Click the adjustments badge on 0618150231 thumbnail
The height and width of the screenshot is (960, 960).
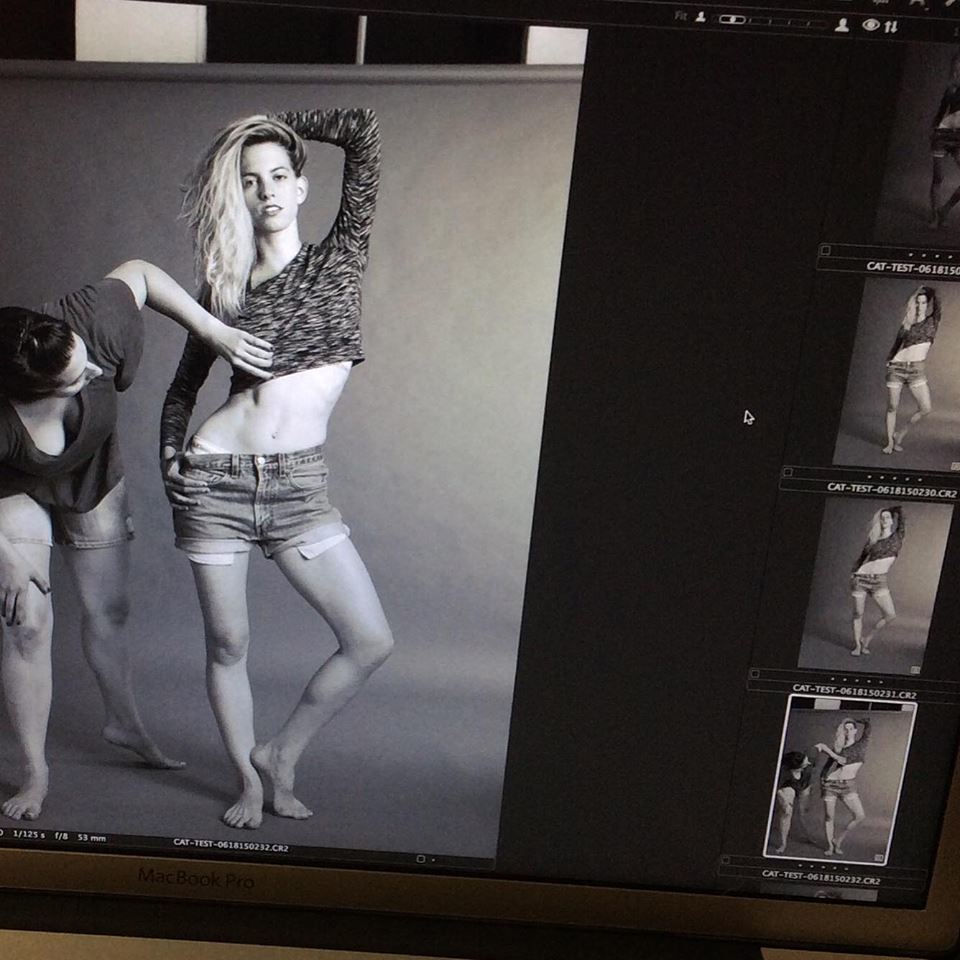[915, 669]
